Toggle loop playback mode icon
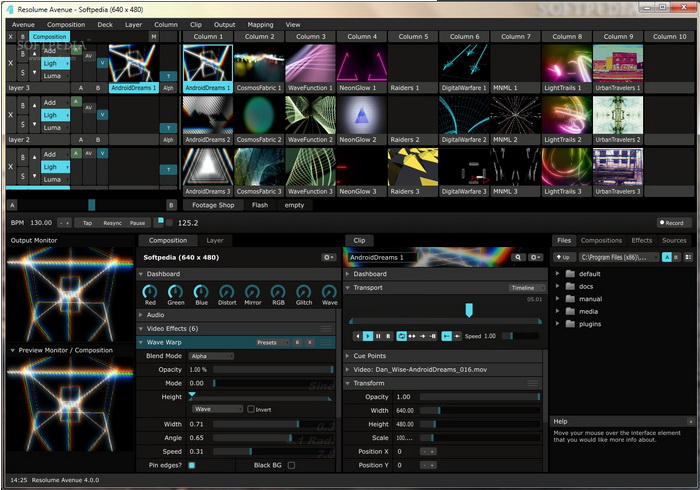The height and width of the screenshot is (490, 700). (x=401, y=336)
